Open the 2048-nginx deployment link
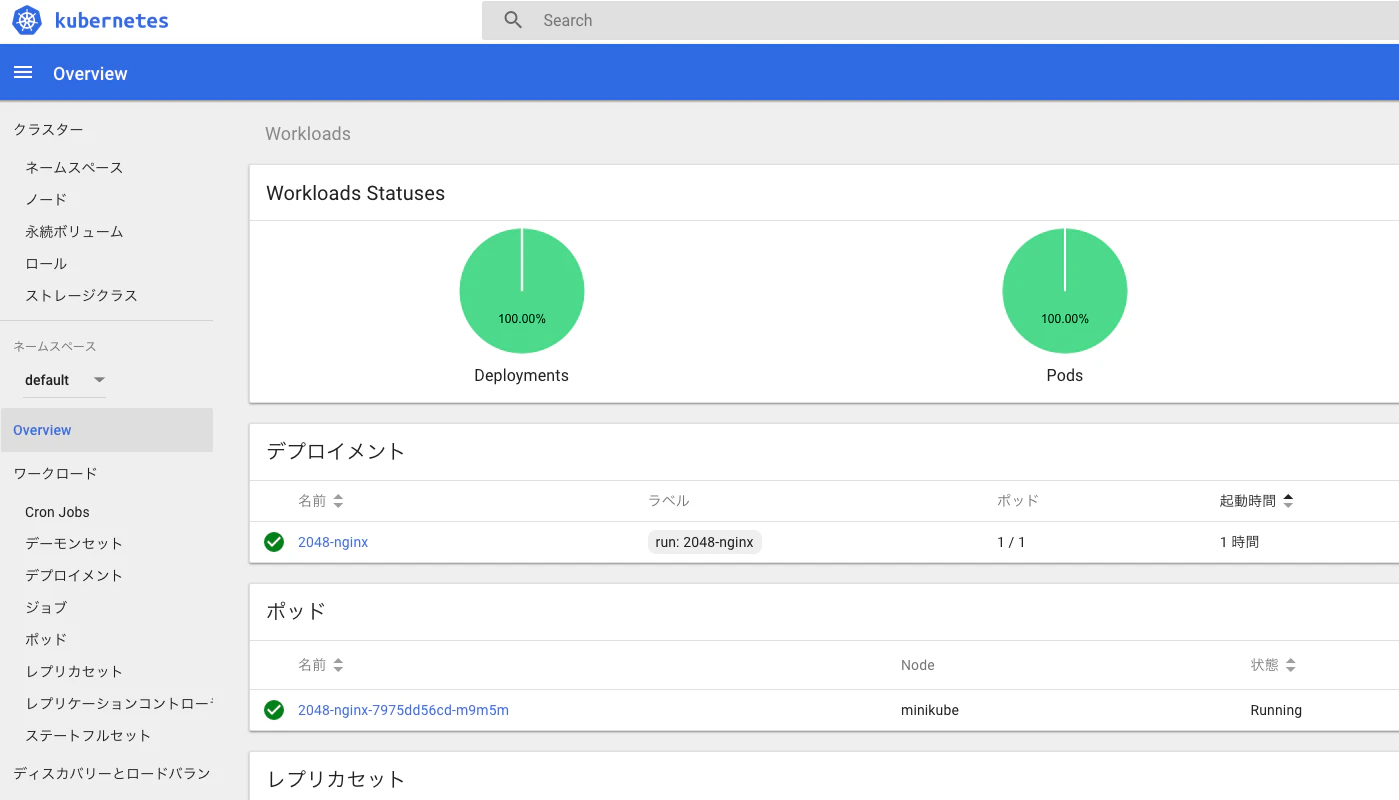The height and width of the screenshot is (800, 1399). point(333,542)
